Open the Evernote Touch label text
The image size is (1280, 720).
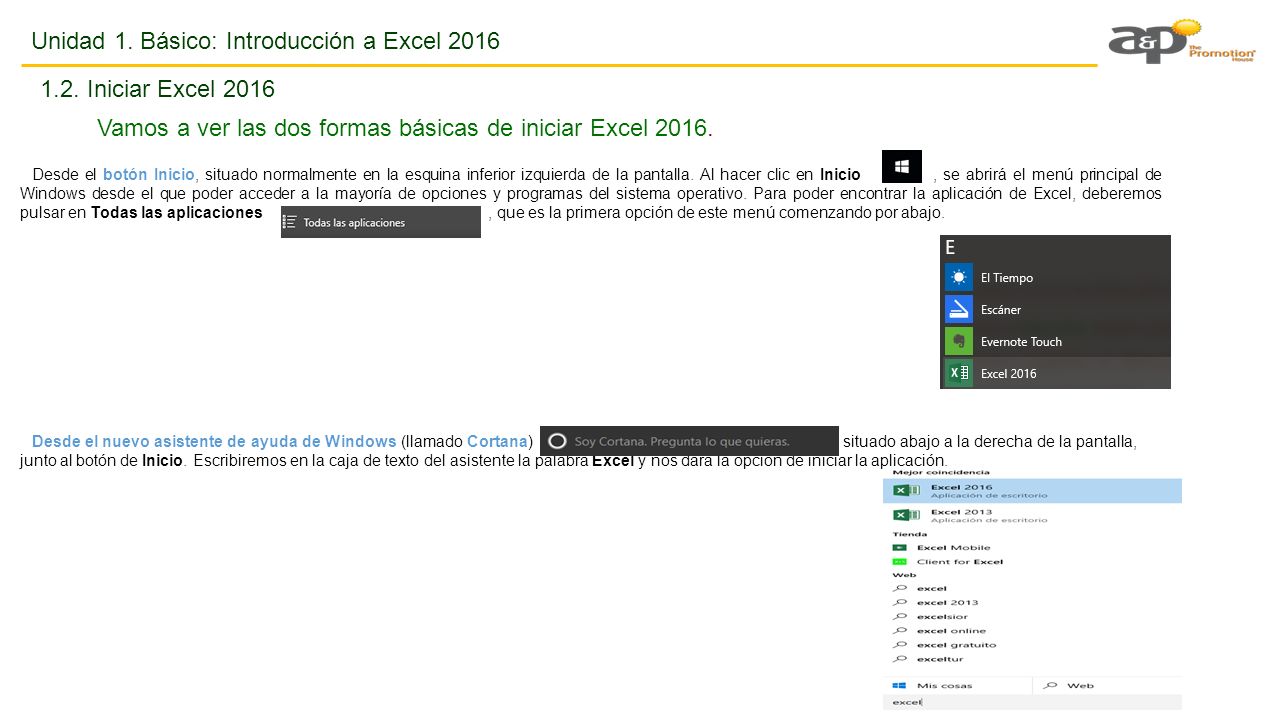pos(1021,342)
